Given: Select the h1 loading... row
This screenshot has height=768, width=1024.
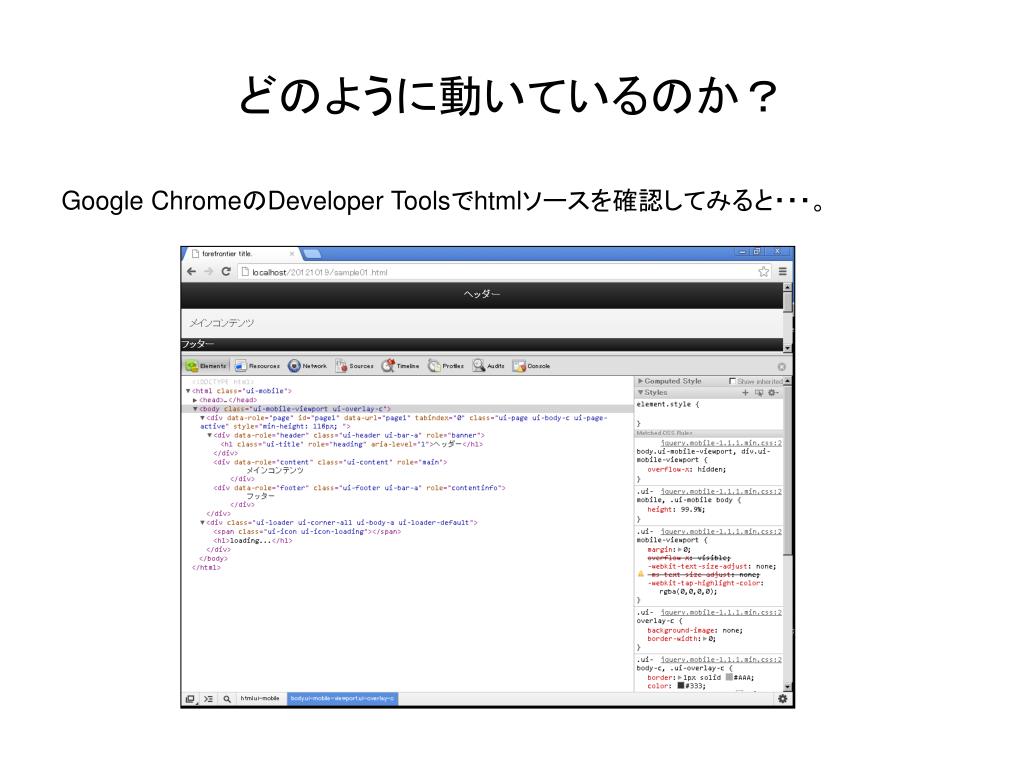Looking at the screenshot, I should pyautogui.click(x=252, y=541).
